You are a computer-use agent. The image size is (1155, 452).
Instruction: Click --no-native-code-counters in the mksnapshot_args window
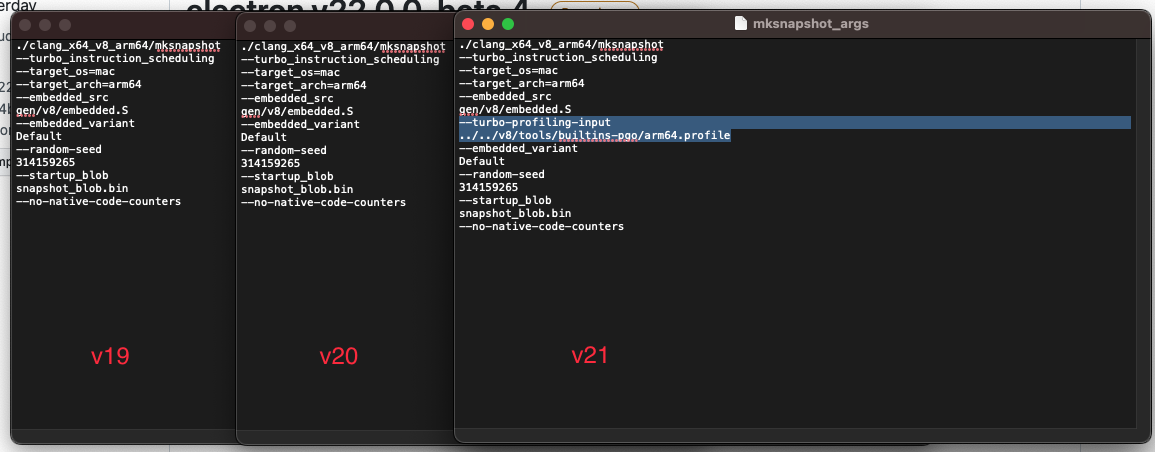[x=541, y=226]
